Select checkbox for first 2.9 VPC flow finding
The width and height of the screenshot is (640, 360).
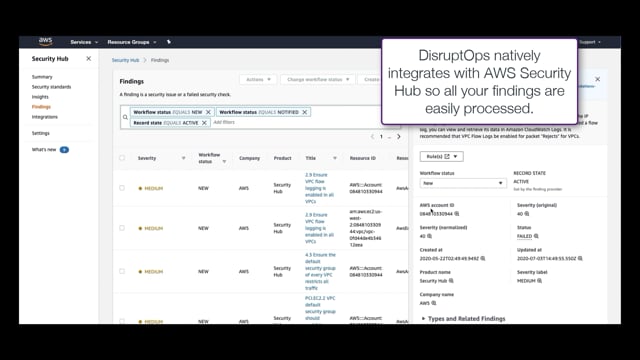tap(122, 188)
